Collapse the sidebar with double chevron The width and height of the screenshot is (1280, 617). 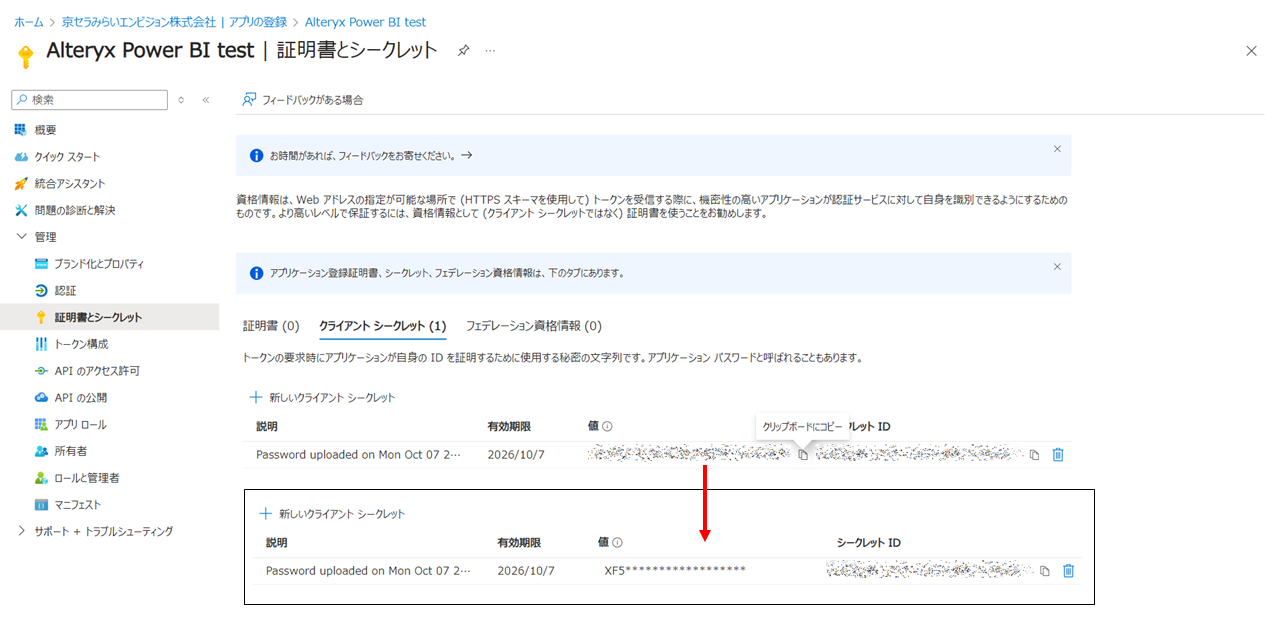205,100
